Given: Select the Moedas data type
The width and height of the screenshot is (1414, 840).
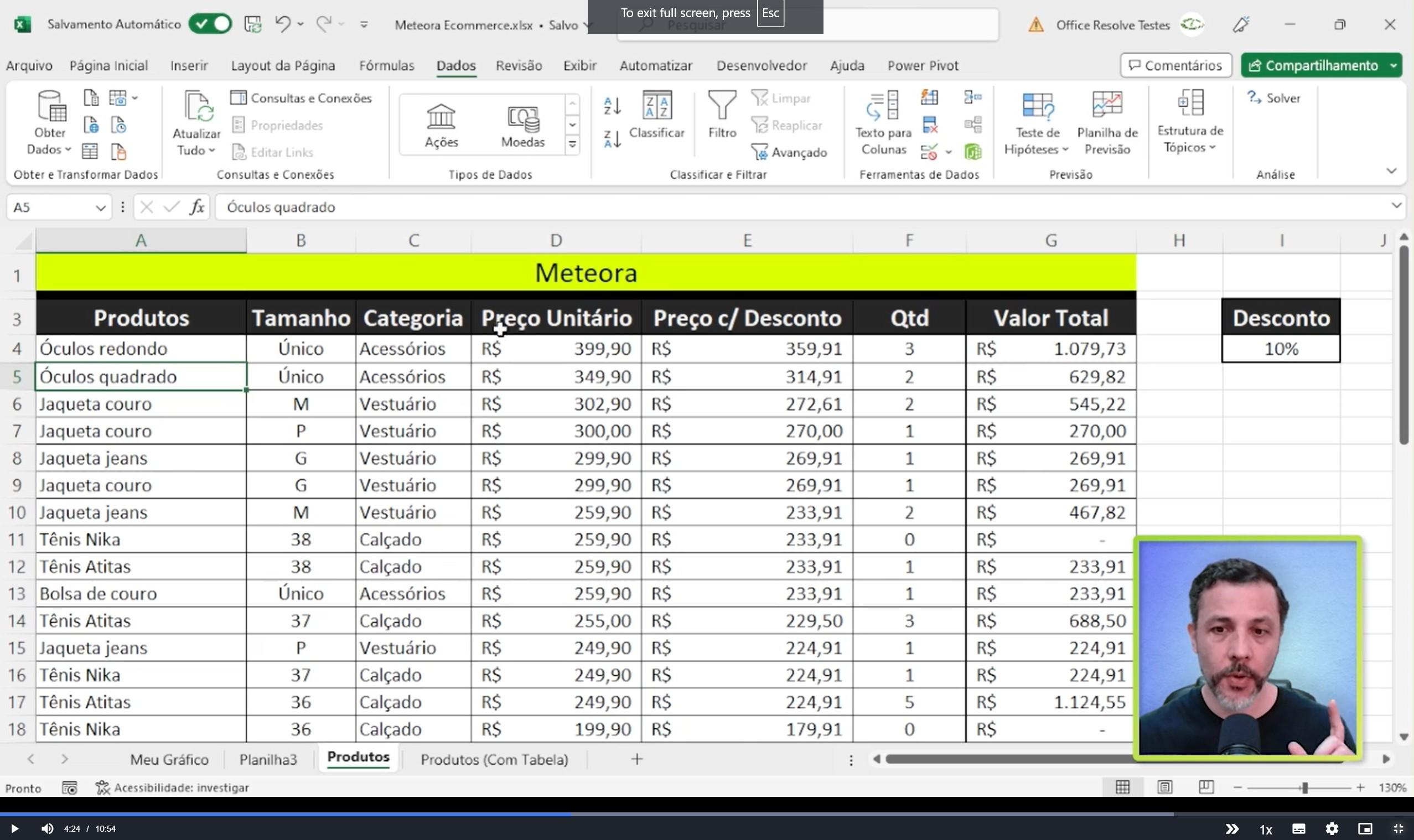Looking at the screenshot, I should [x=522, y=125].
